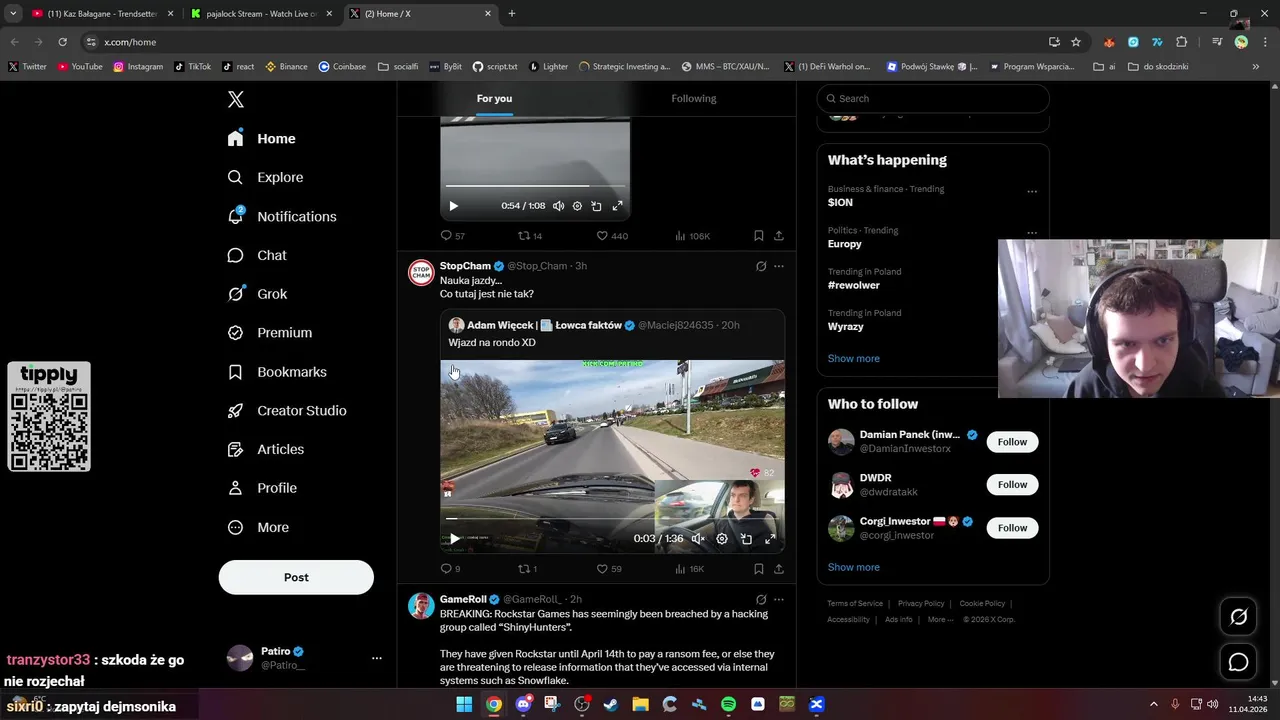1280x720 pixels.
Task: Follow Damian Panek
Action: (1012, 442)
